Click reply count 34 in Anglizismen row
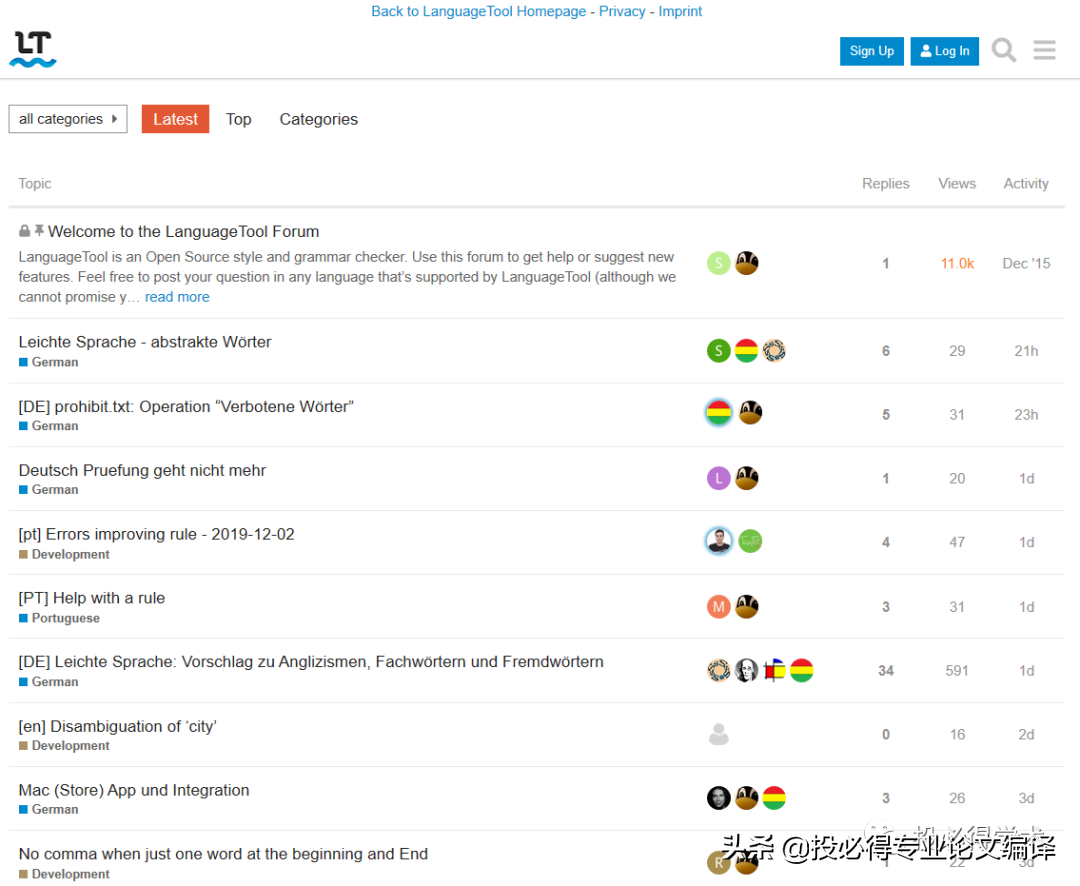Viewport: 1080px width, 886px height. [x=886, y=670]
